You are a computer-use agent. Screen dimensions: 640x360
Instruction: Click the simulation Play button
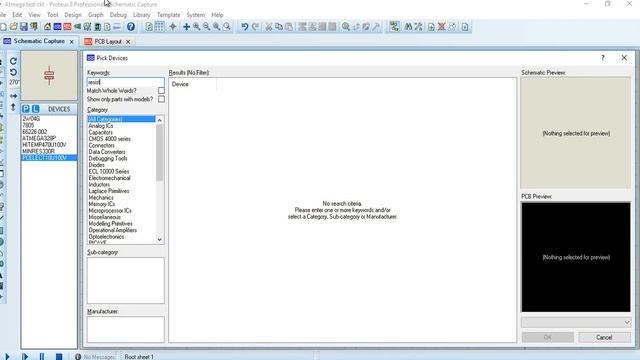click(7, 357)
